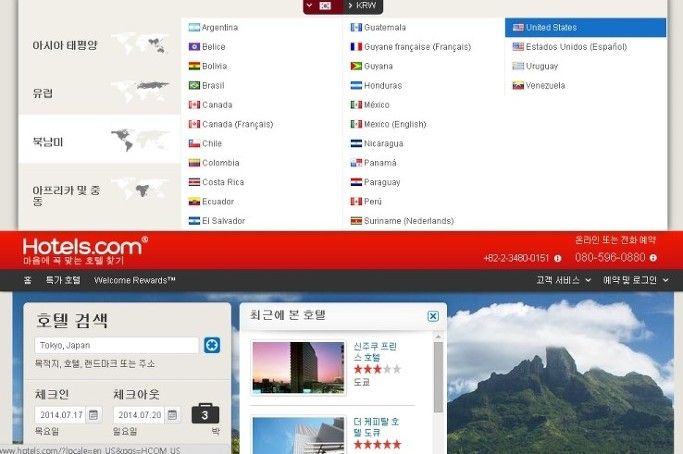Image resolution: width=683 pixels, height=454 pixels.
Task: Click the Panamá flag icon
Action: (356, 163)
